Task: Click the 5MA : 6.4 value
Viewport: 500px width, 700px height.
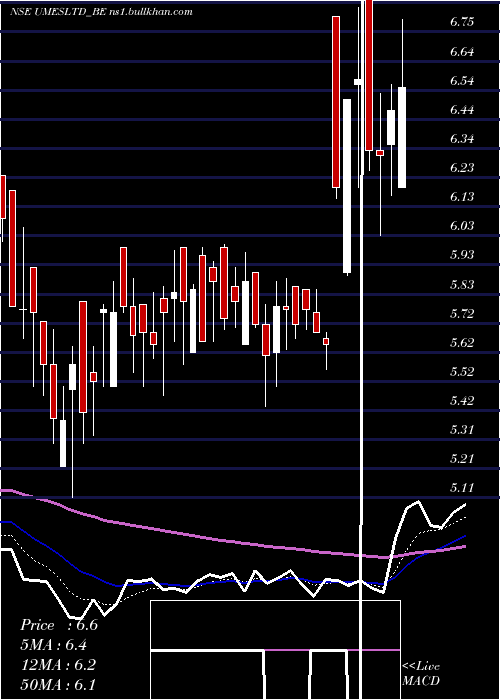Action: coord(54,645)
